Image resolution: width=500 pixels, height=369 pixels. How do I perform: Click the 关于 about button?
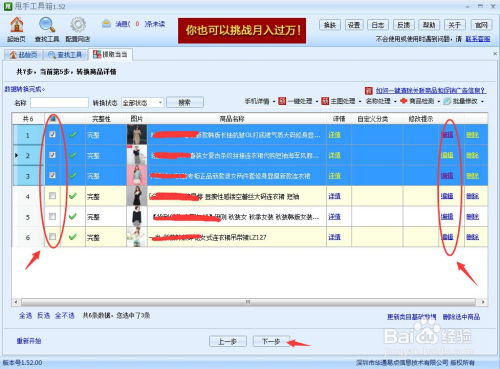click(454, 25)
